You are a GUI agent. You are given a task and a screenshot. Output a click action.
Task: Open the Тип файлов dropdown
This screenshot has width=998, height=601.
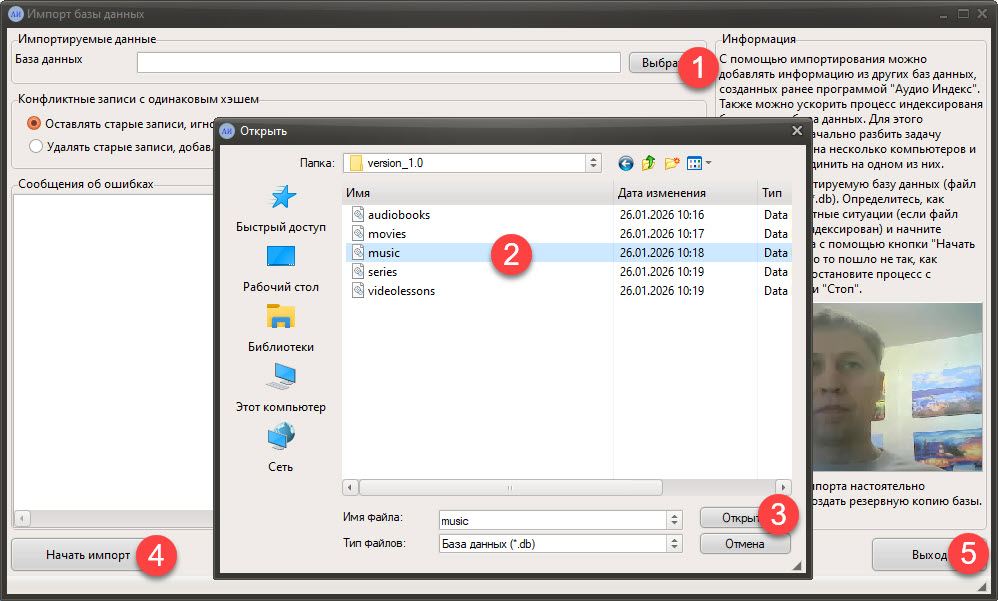pos(675,544)
